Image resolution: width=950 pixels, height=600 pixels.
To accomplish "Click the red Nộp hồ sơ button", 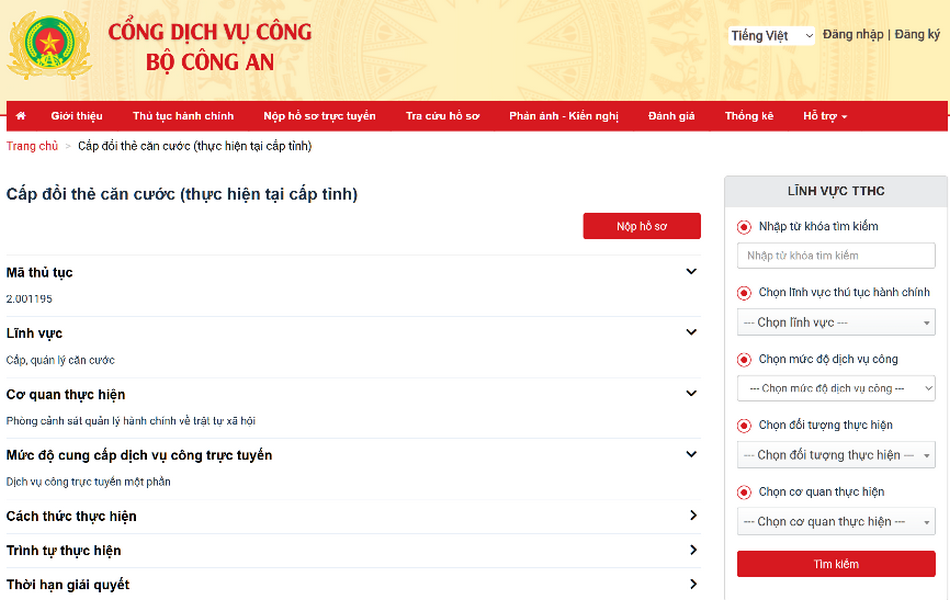I will coord(642,226).
